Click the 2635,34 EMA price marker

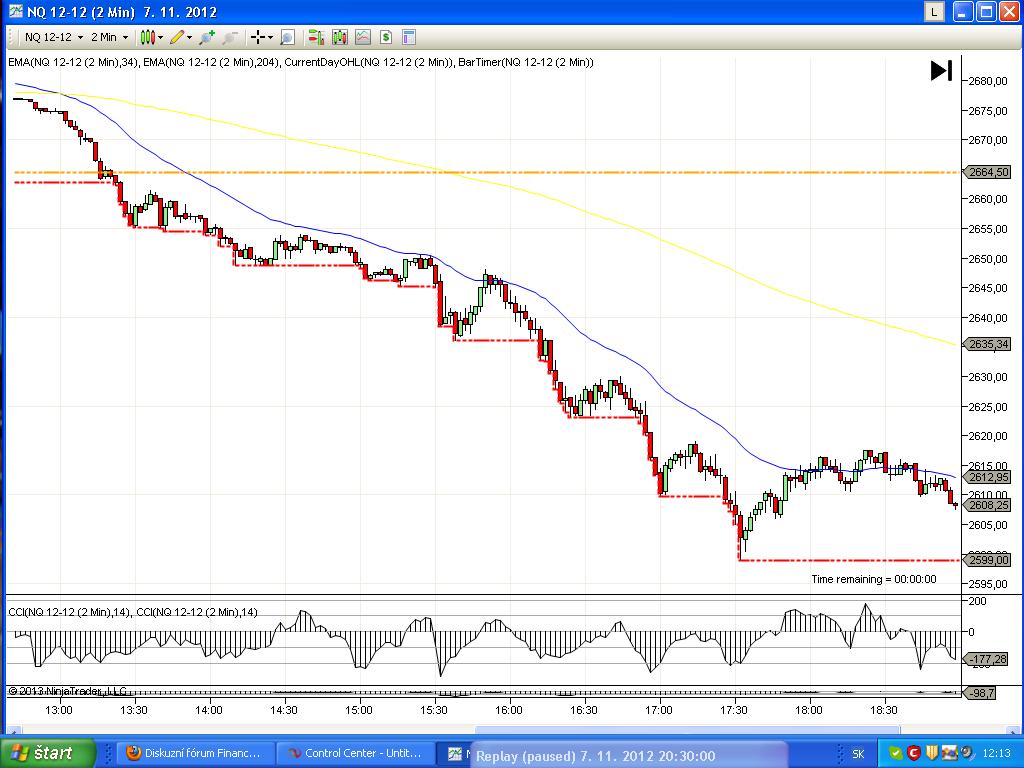tap(987, 344)
